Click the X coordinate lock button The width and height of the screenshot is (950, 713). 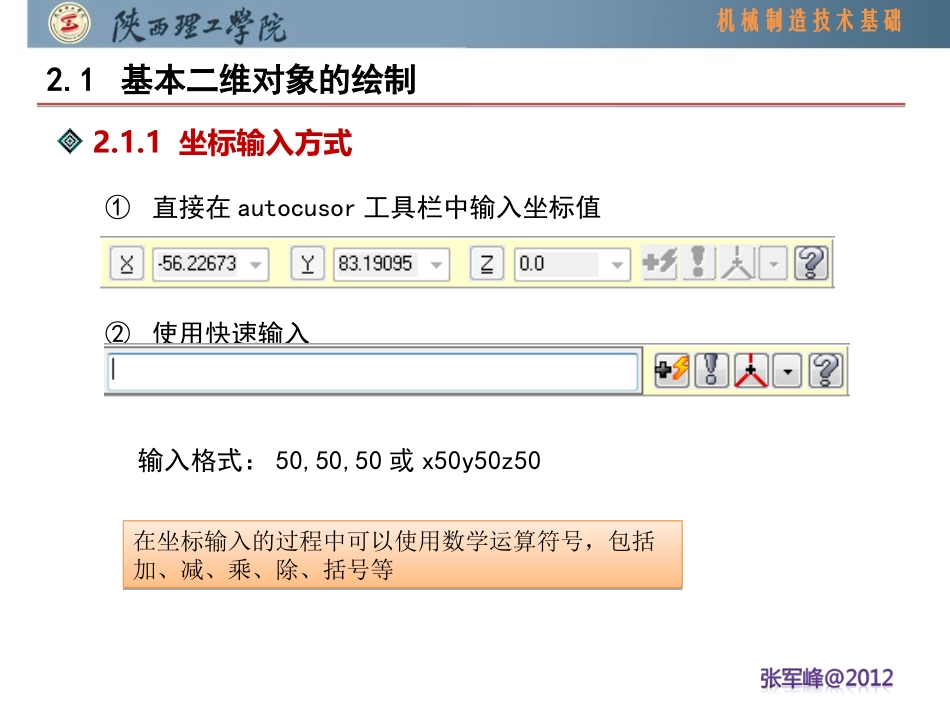(127, 264)
